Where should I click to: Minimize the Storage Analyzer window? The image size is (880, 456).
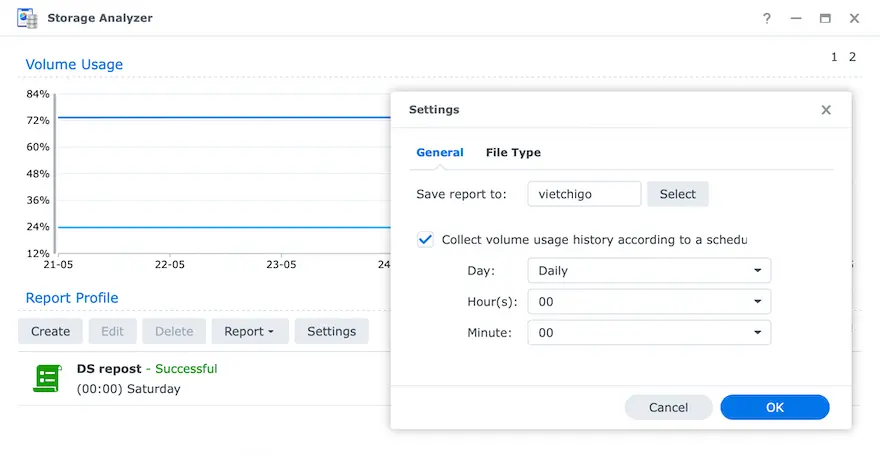(x=796, y=18)
